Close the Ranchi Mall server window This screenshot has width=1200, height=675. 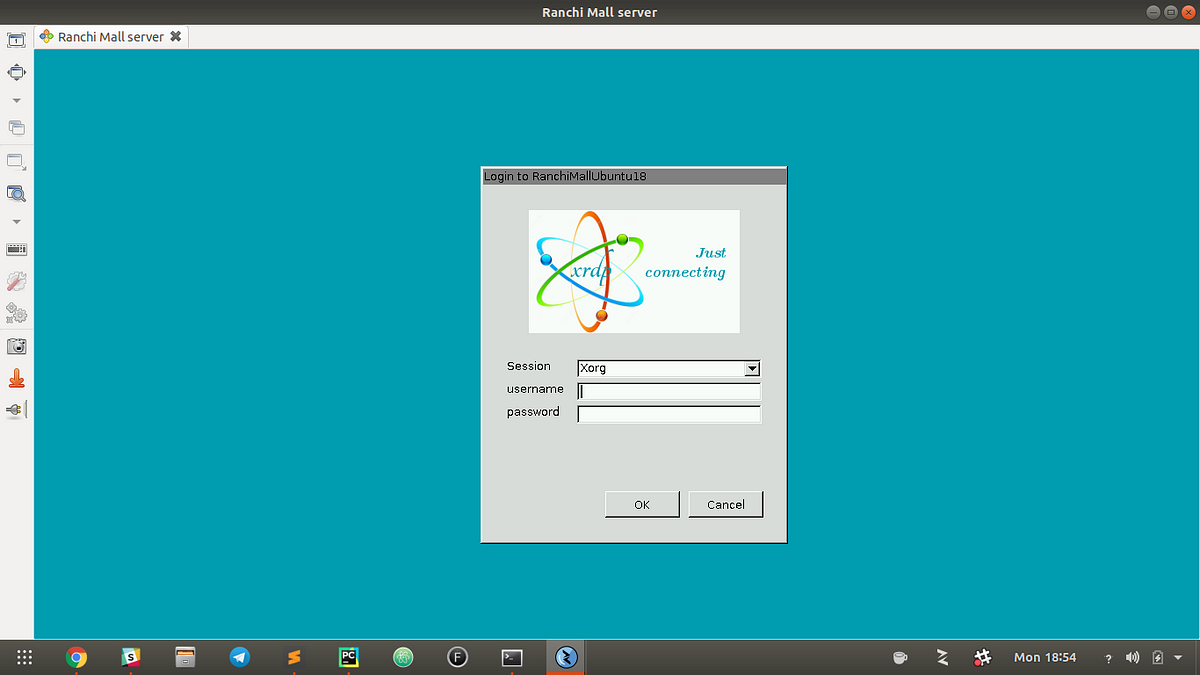1188,11
